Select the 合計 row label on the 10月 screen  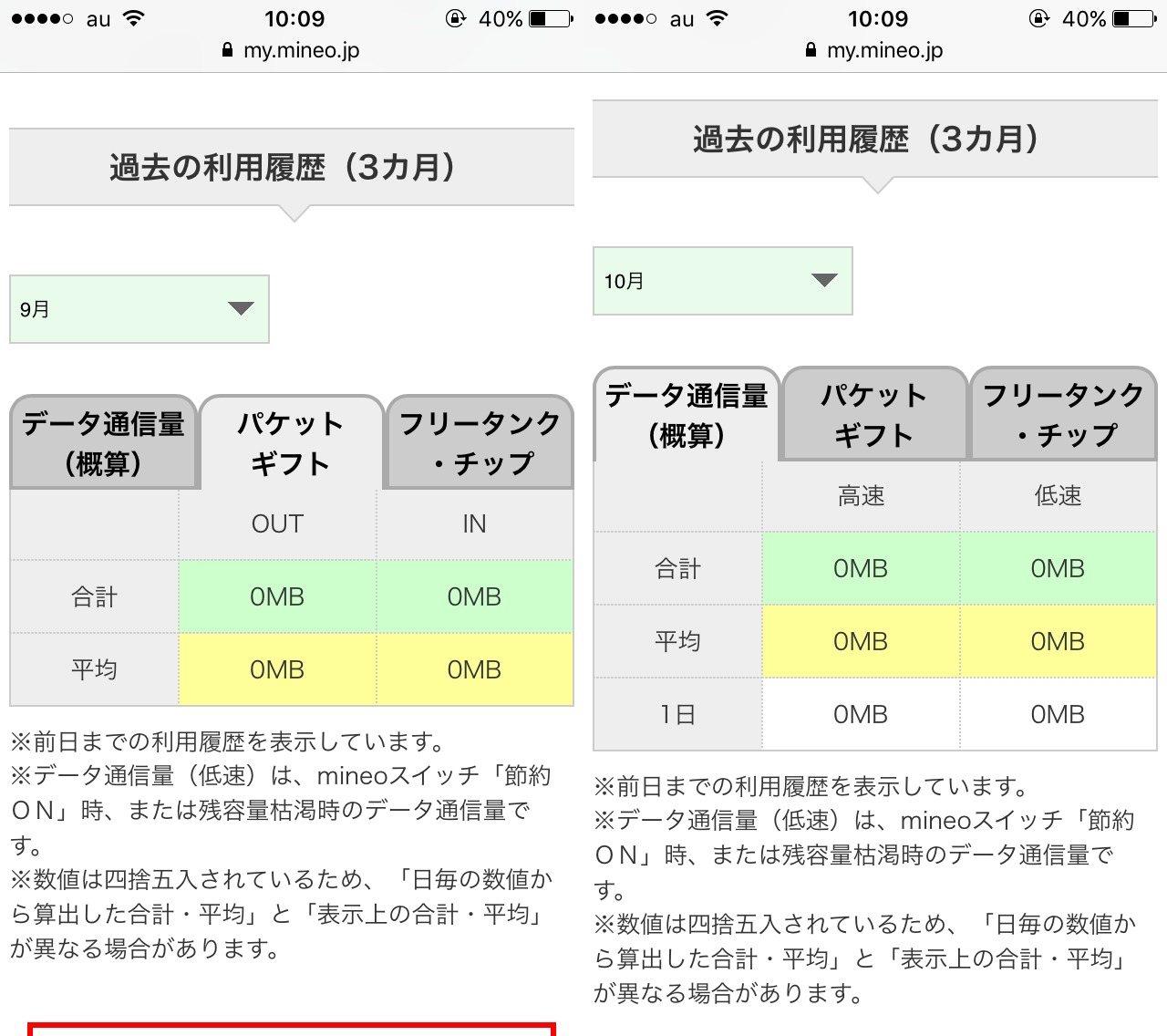point(678,569)
